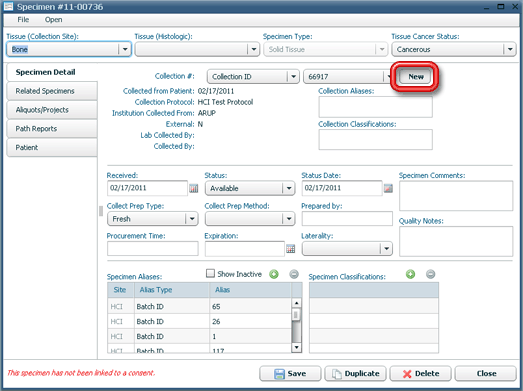
Task: Open the Open menu
Action: click(53, 20)
